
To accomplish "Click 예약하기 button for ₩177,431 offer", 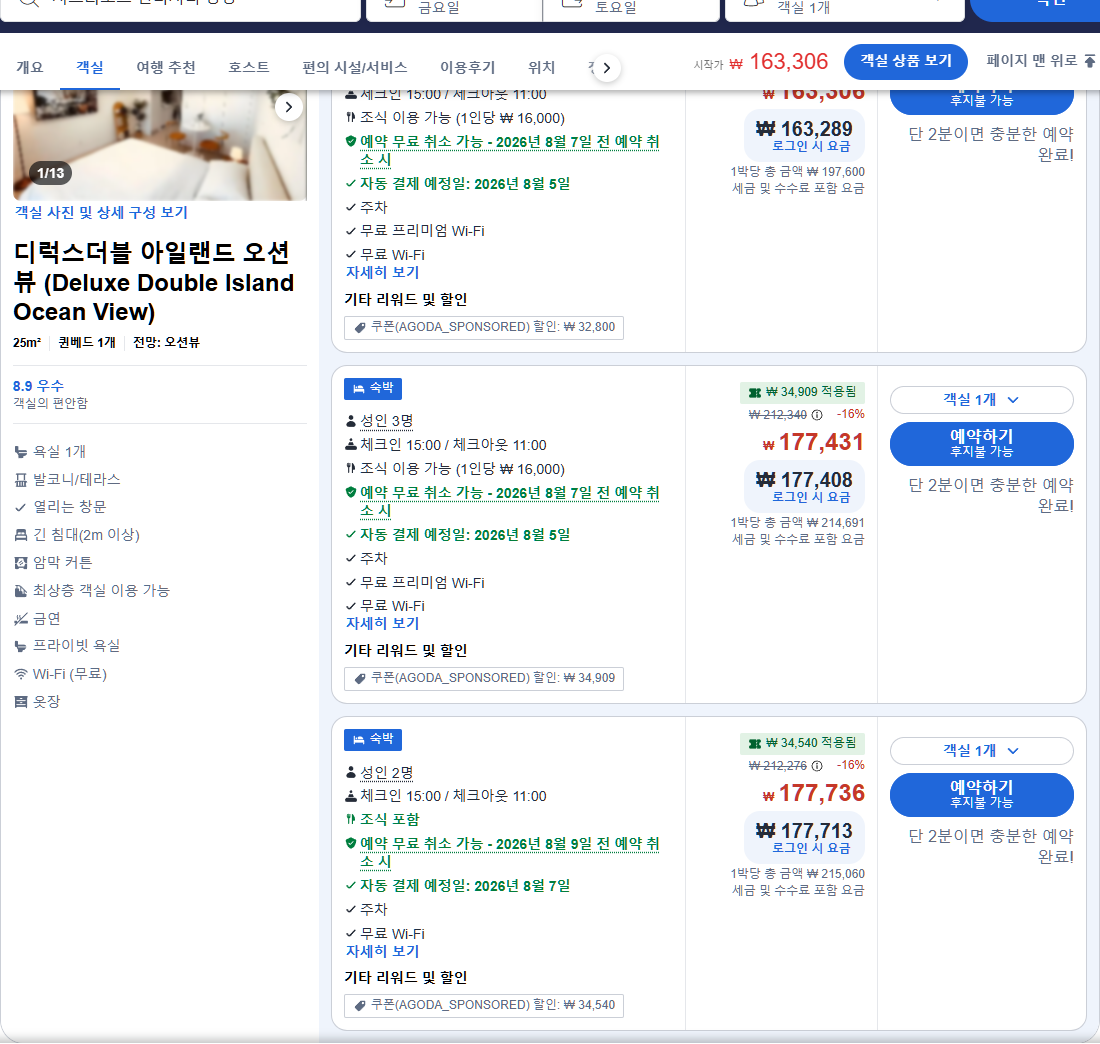I will click(981, 443).
